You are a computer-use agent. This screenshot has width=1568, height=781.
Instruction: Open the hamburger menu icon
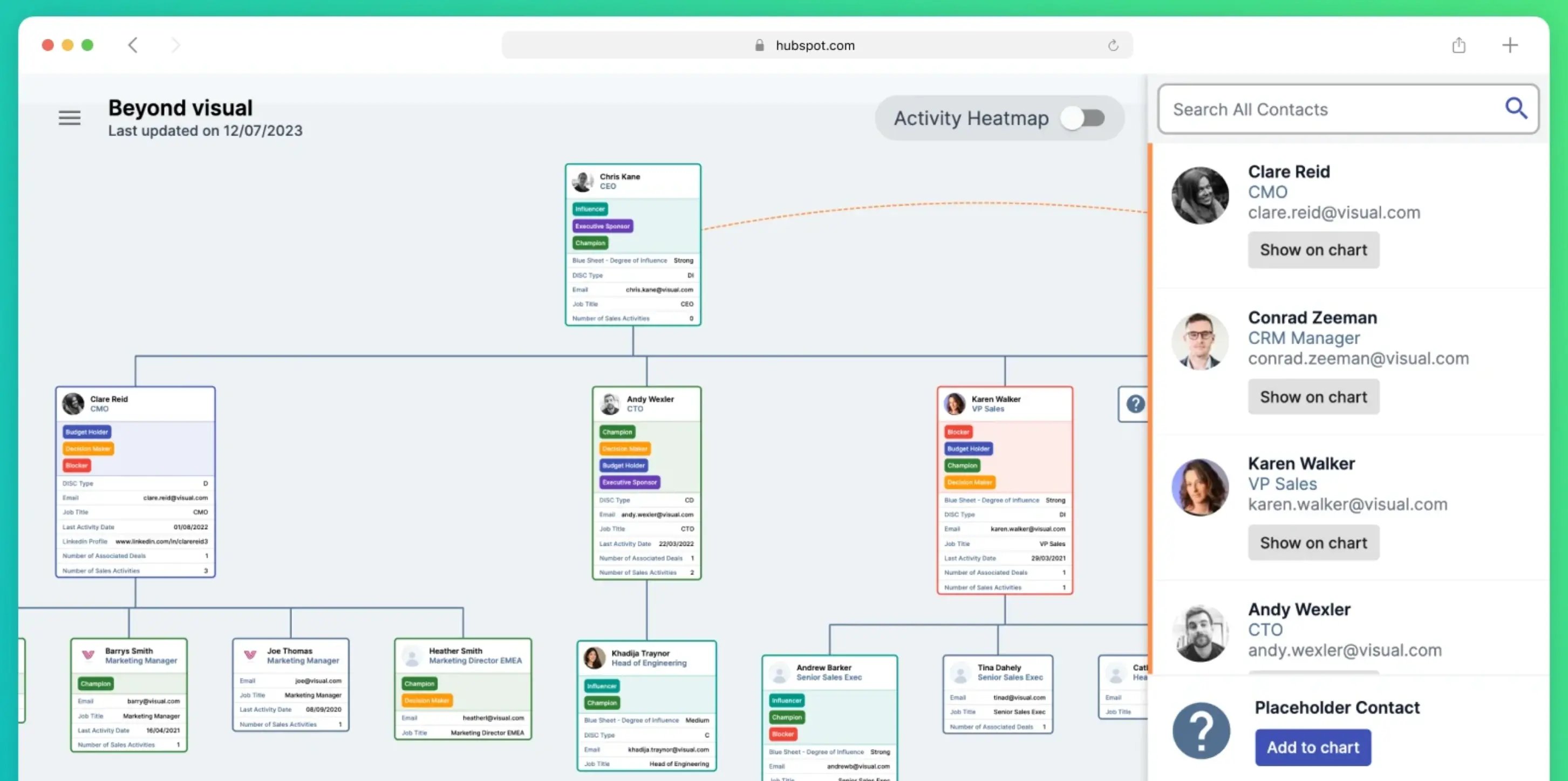pyautogui.click(x=70, y=118)
